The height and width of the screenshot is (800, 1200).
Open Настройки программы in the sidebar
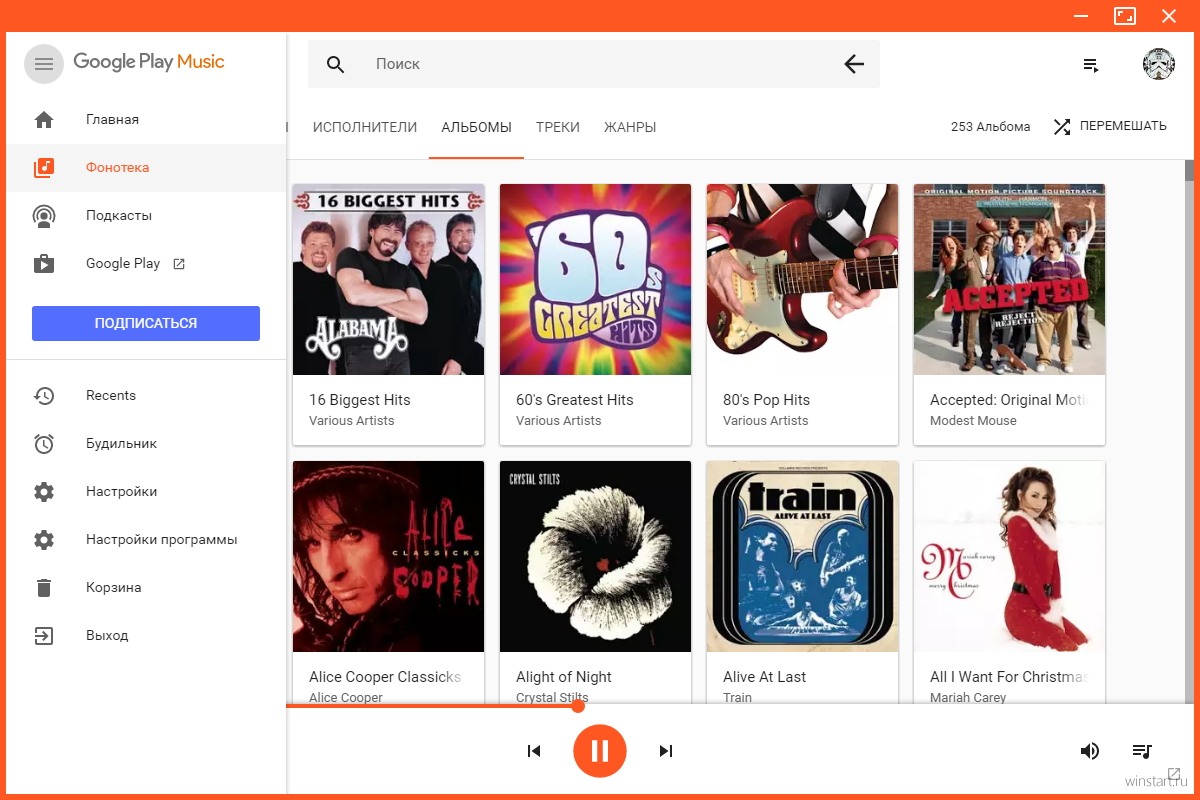(146, 540)
